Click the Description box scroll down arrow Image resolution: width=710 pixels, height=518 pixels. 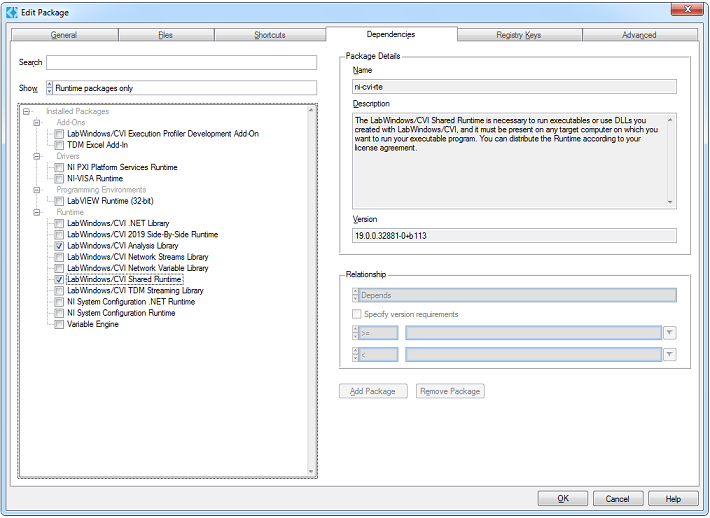pyautogui.click(x=671, y=202)
